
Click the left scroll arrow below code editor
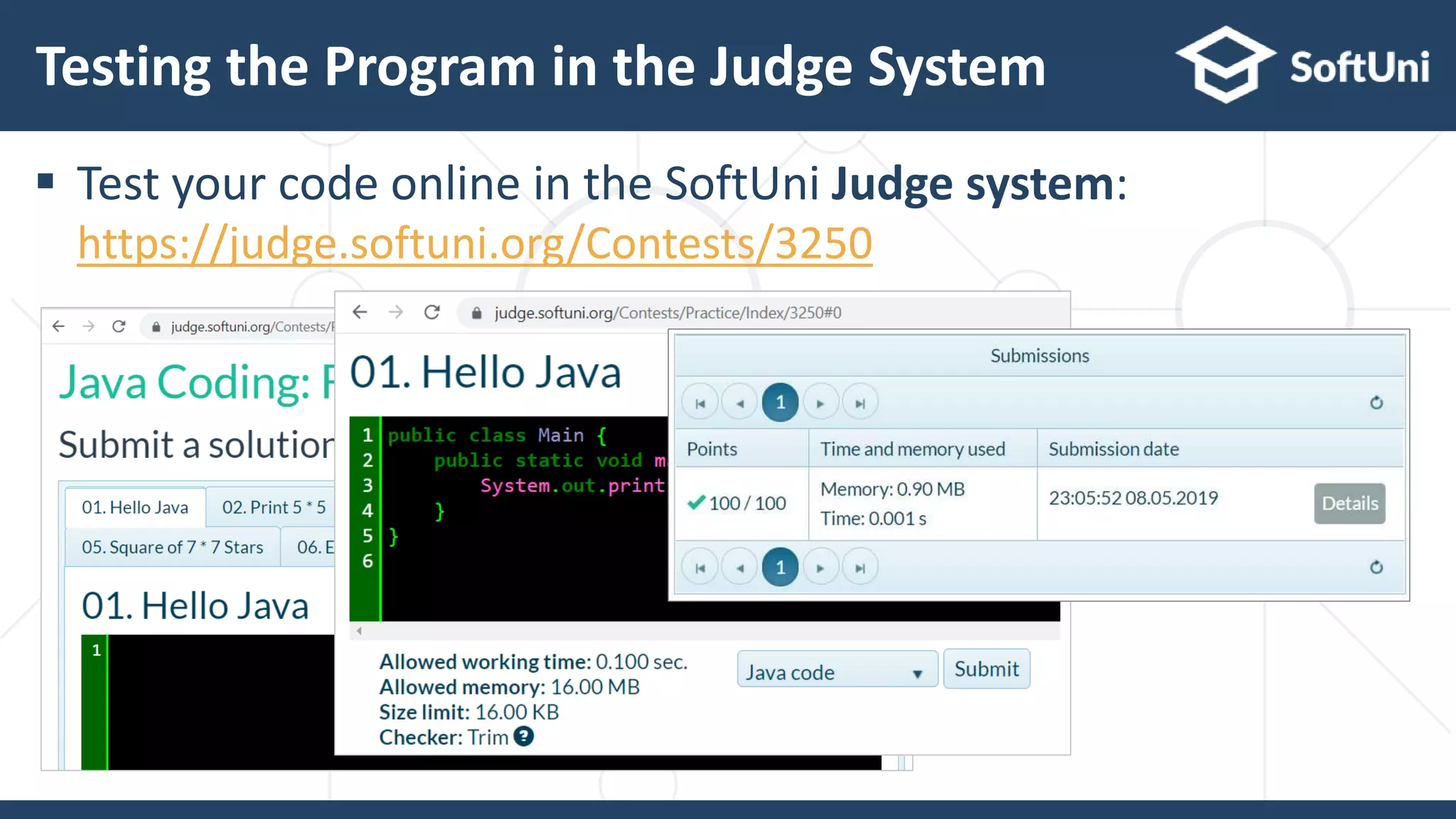[x=359, y=631]
